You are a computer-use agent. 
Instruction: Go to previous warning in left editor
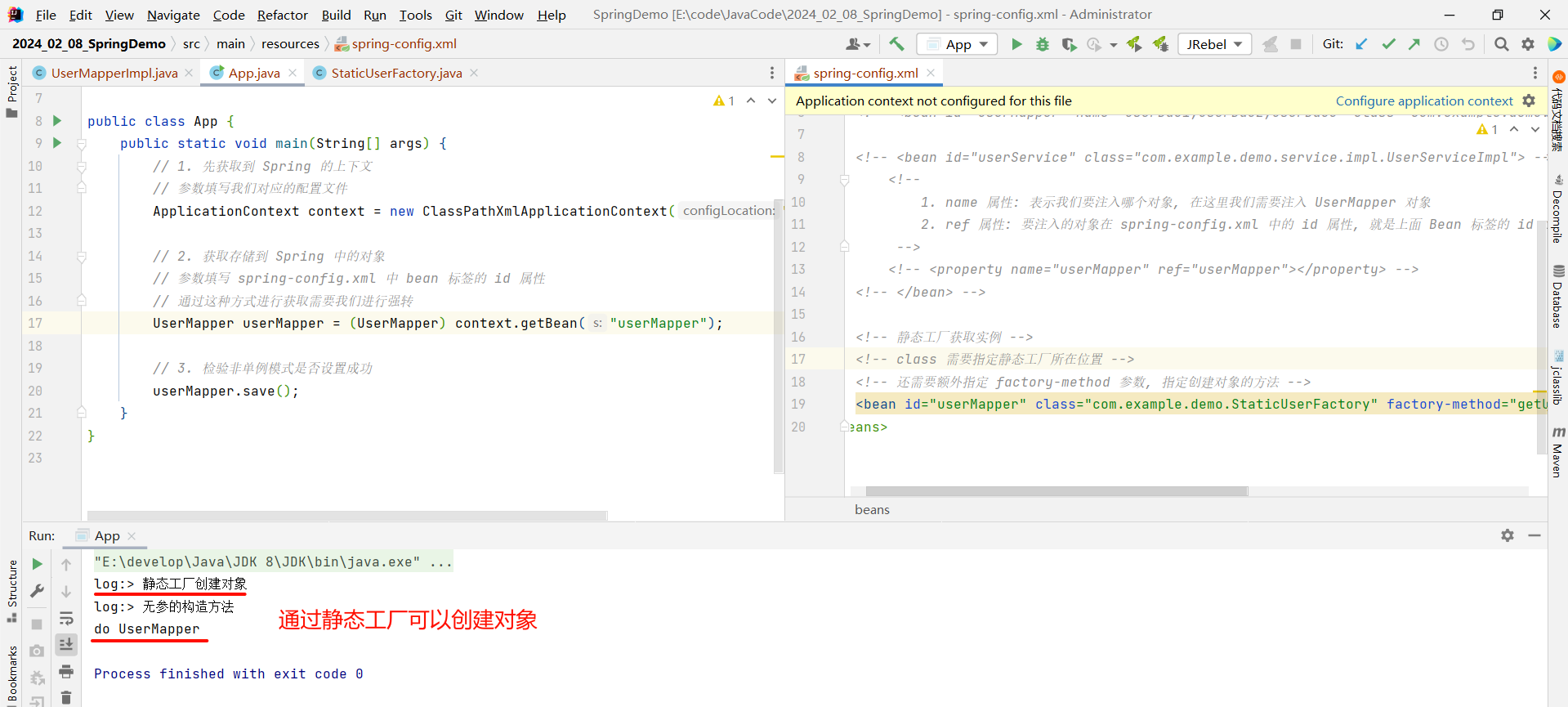click(751, 101)
